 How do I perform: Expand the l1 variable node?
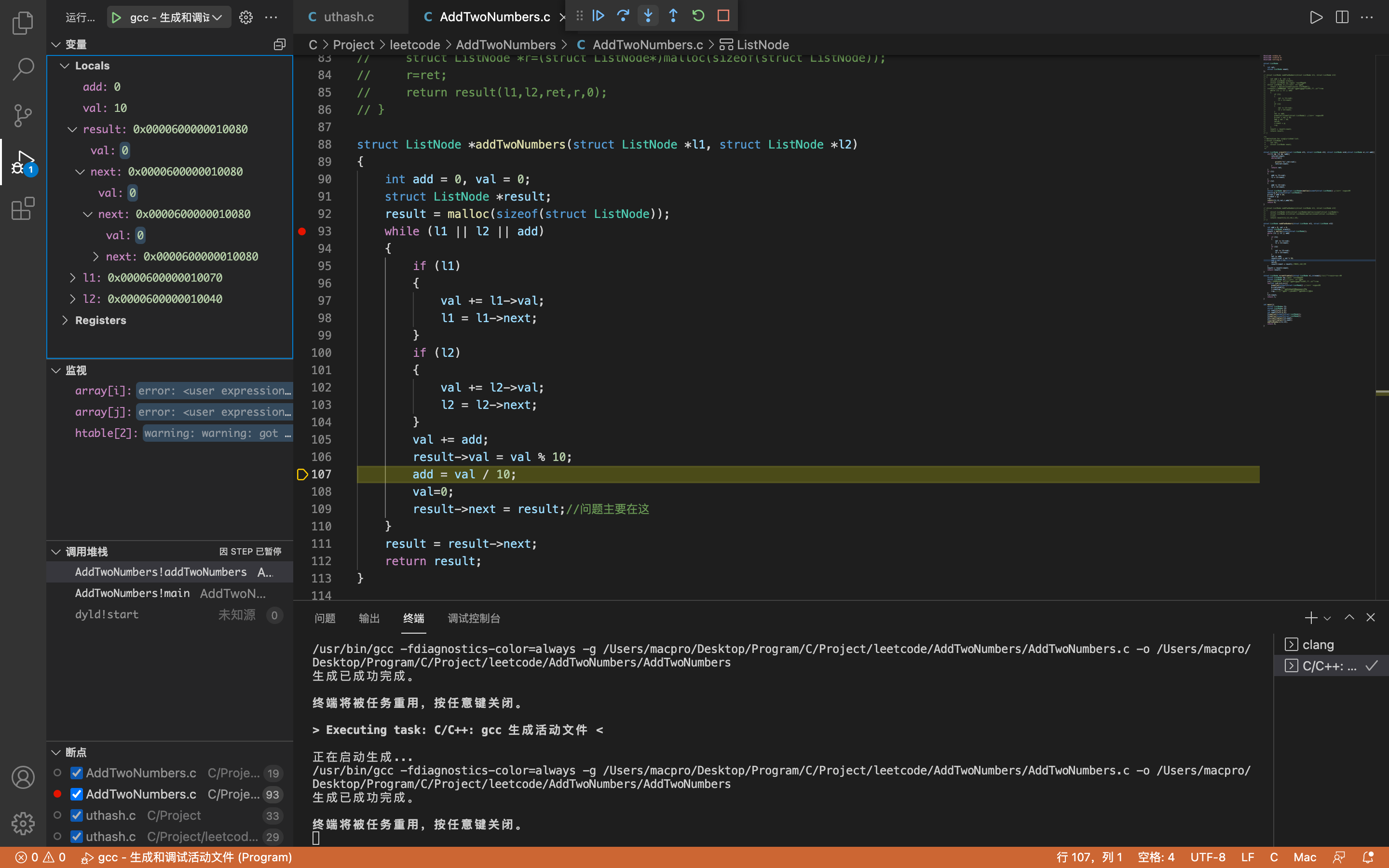tap(72, 278)
